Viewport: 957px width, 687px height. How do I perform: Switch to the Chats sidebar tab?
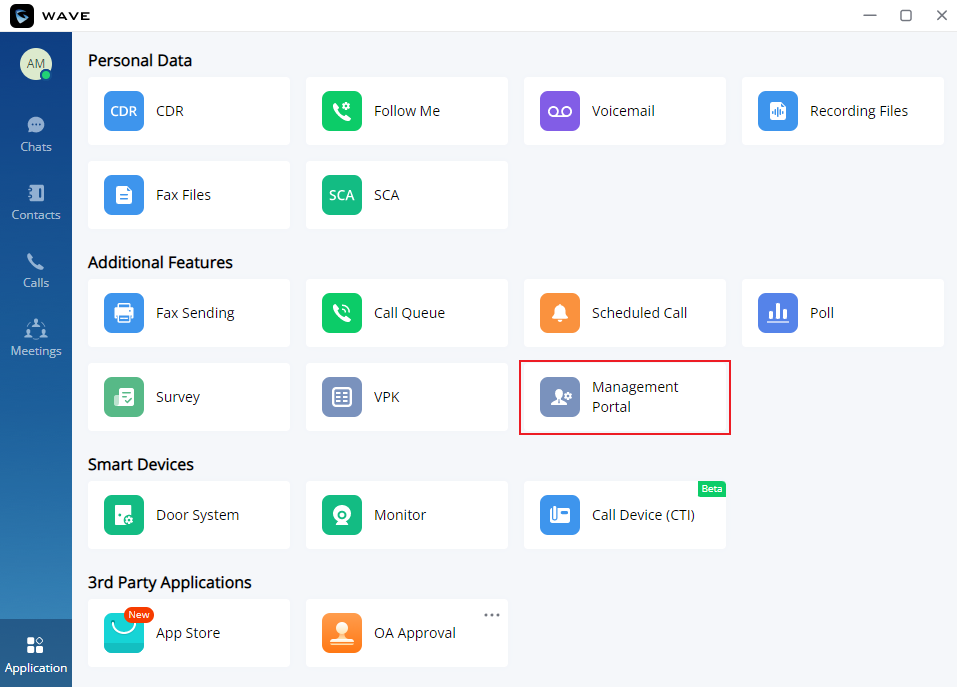pos(36,135)
